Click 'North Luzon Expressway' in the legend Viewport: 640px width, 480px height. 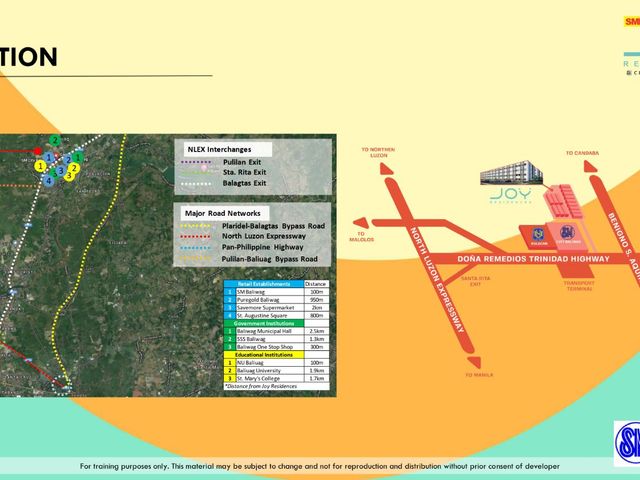(264, 236)
